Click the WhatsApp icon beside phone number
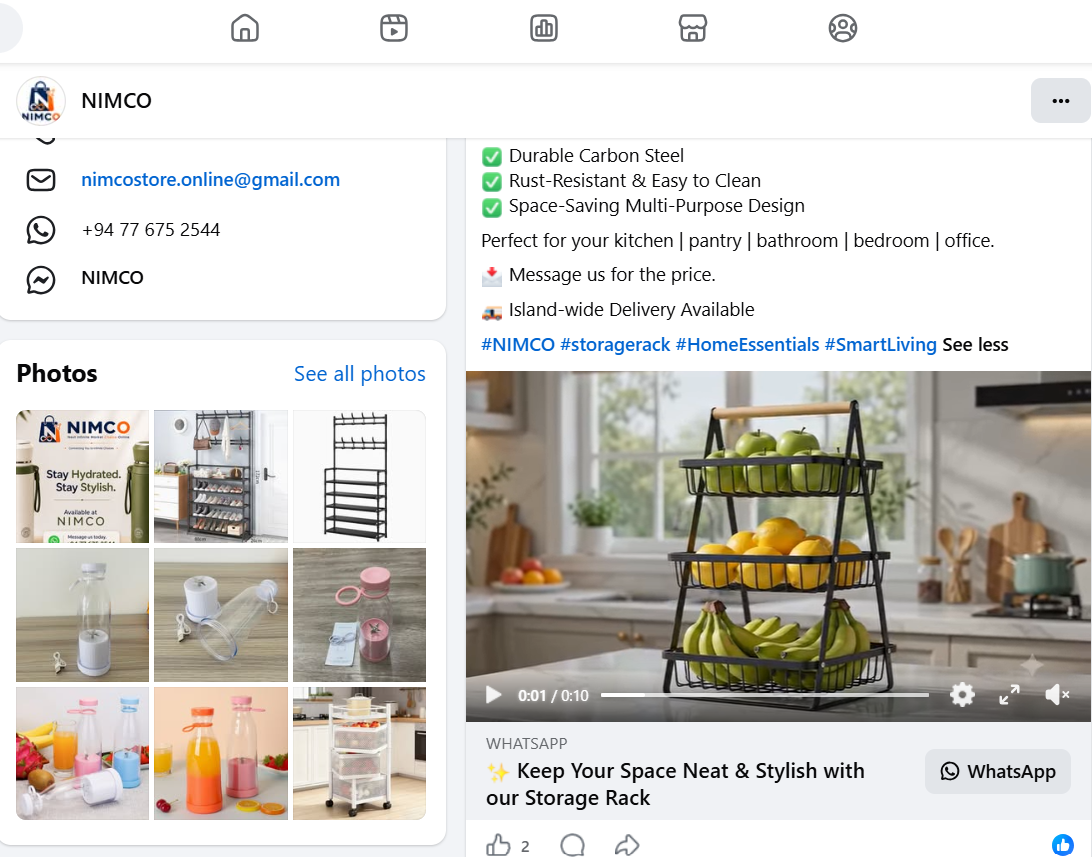 pyautogui.click(x=41, y=230)
